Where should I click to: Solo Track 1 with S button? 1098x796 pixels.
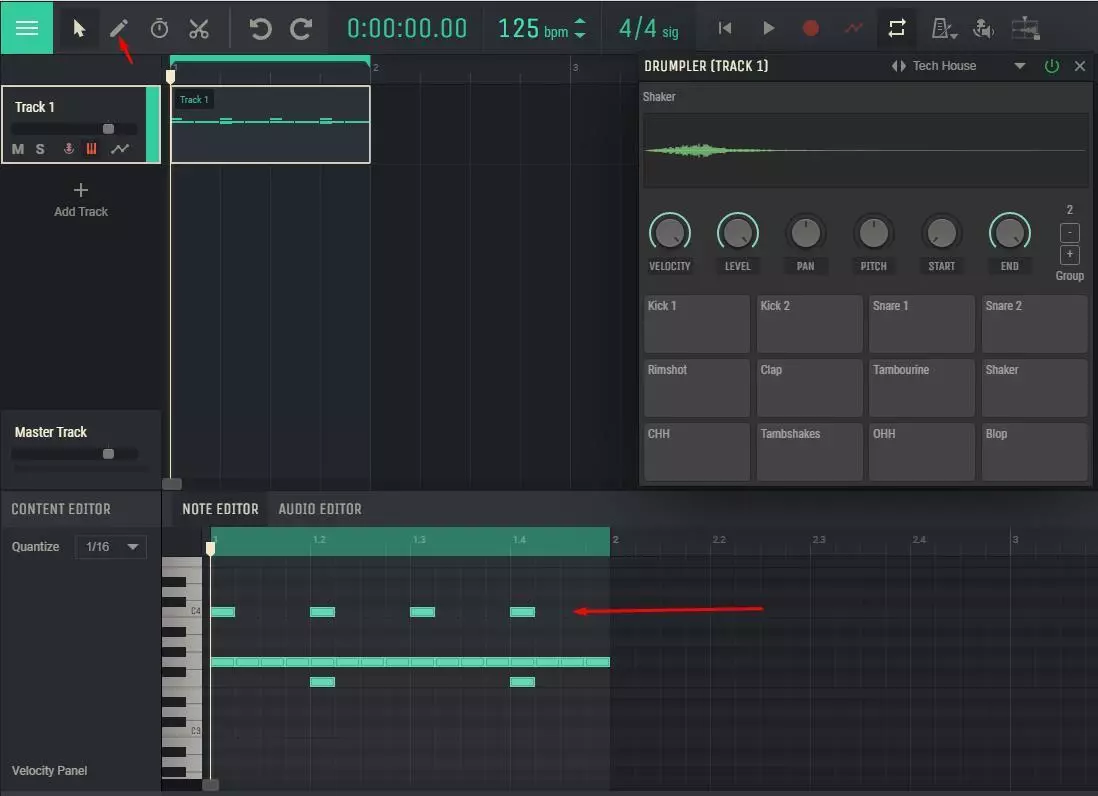(x=40, y=149)
